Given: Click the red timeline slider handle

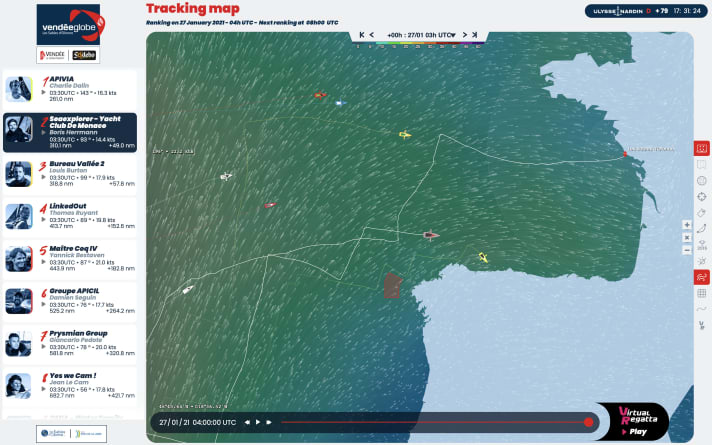Looking at the screenshot, I should pos(588,422).
